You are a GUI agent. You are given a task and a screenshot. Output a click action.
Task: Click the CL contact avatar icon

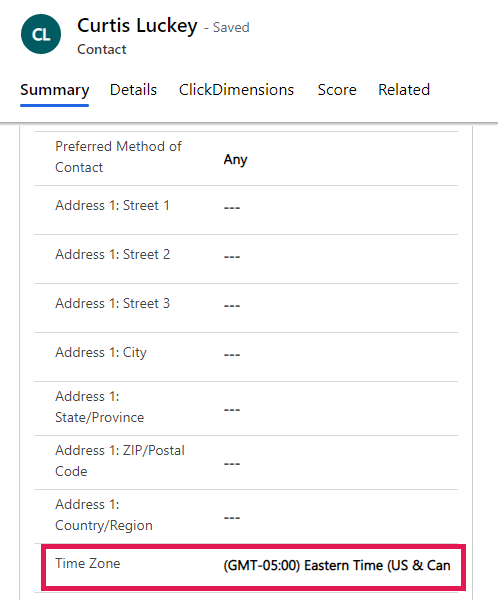(x=41, y=34)
